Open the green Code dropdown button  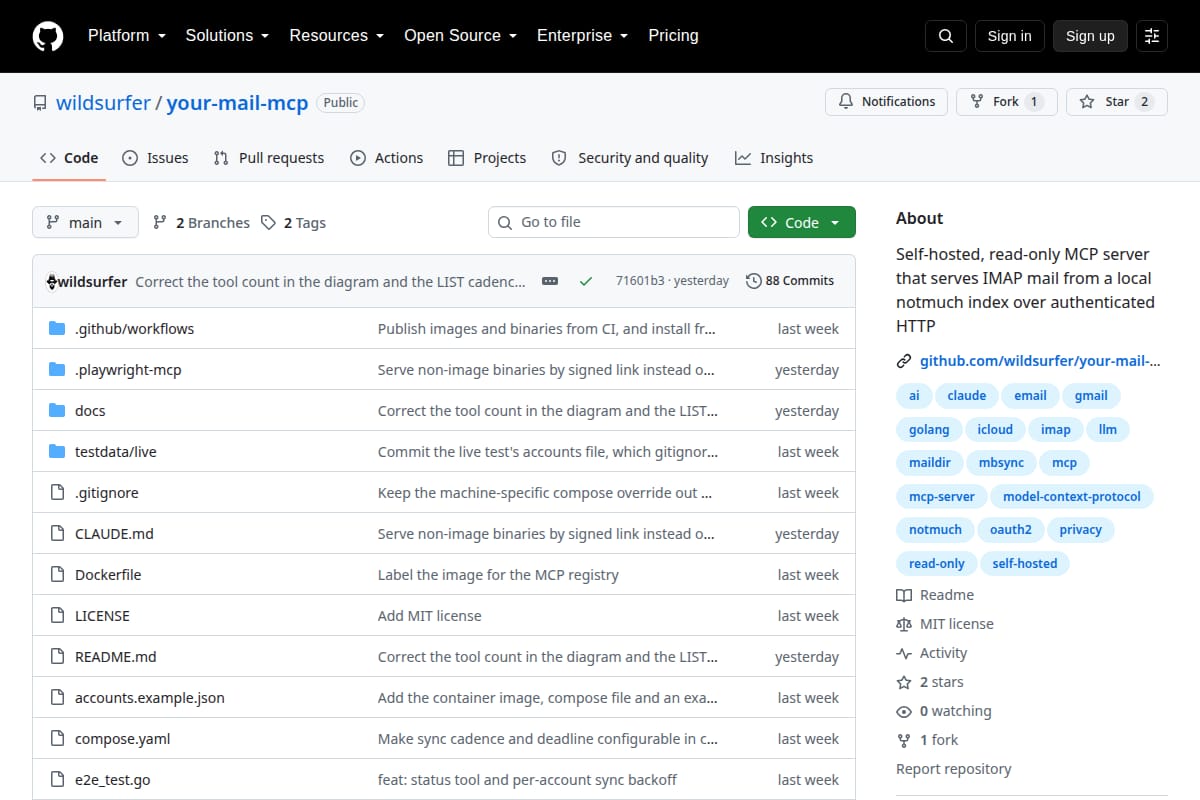point(802,222)
